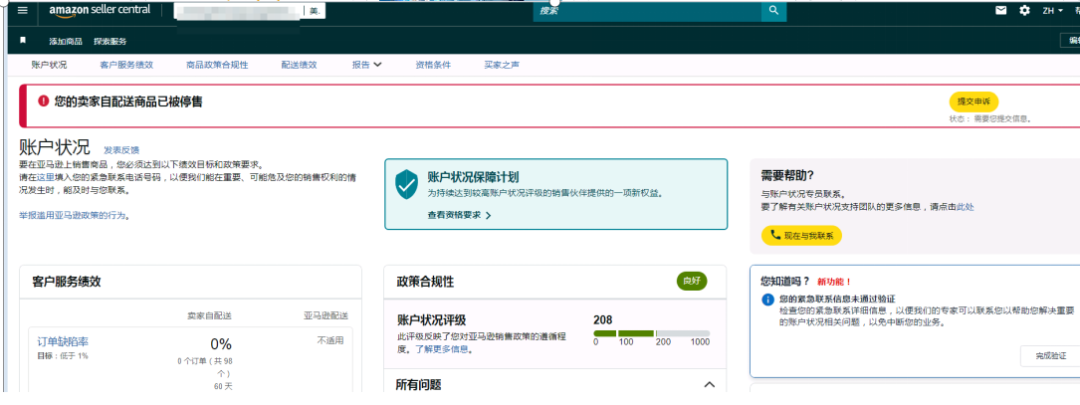
Task: Click the 现在与我联系 button
Action: click(x=801, y=236)
